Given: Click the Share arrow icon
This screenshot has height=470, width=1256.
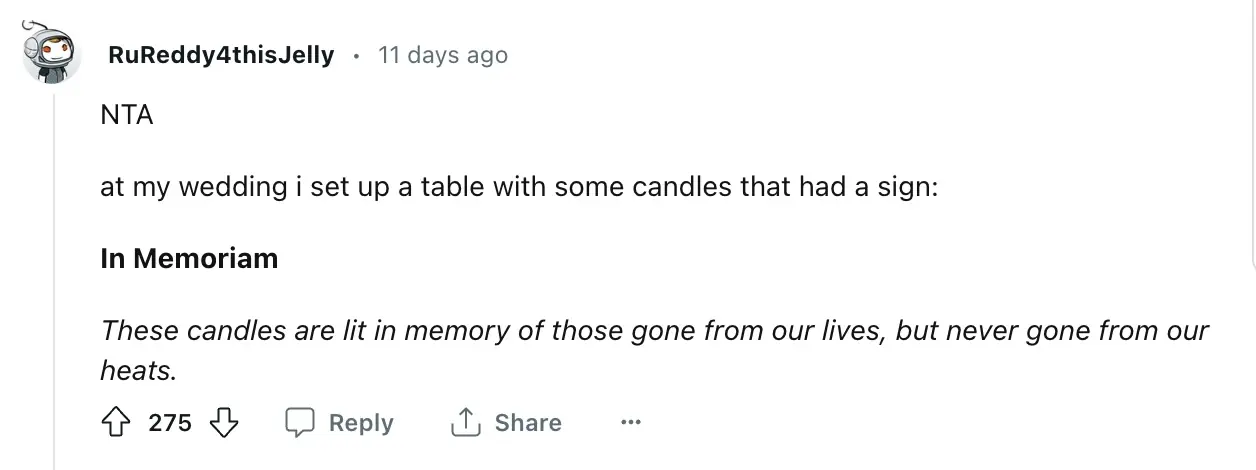Looking at the screenshot, I should [x=466, y=423].
